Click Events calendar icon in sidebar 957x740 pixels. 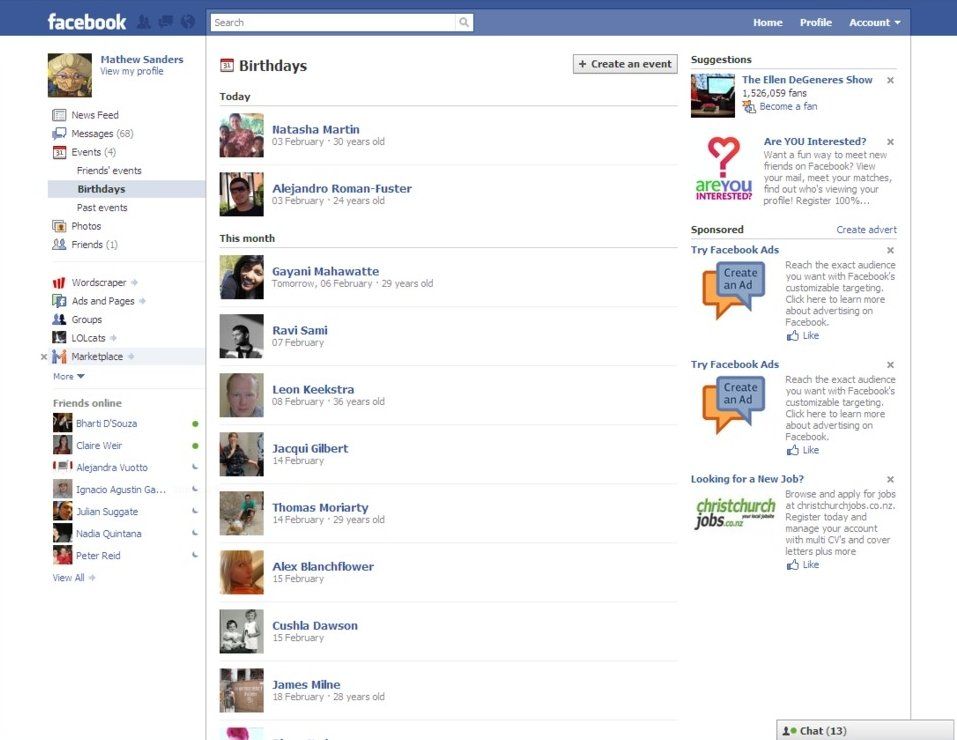pos(59,152)
